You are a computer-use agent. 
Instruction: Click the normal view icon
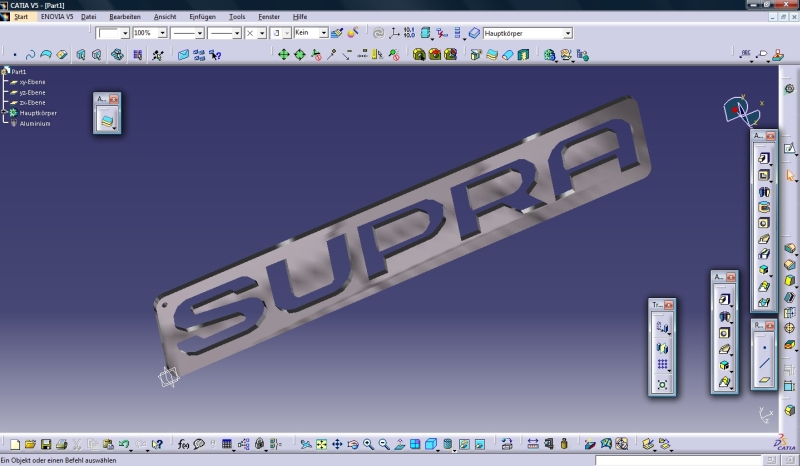tap(399, 444)
